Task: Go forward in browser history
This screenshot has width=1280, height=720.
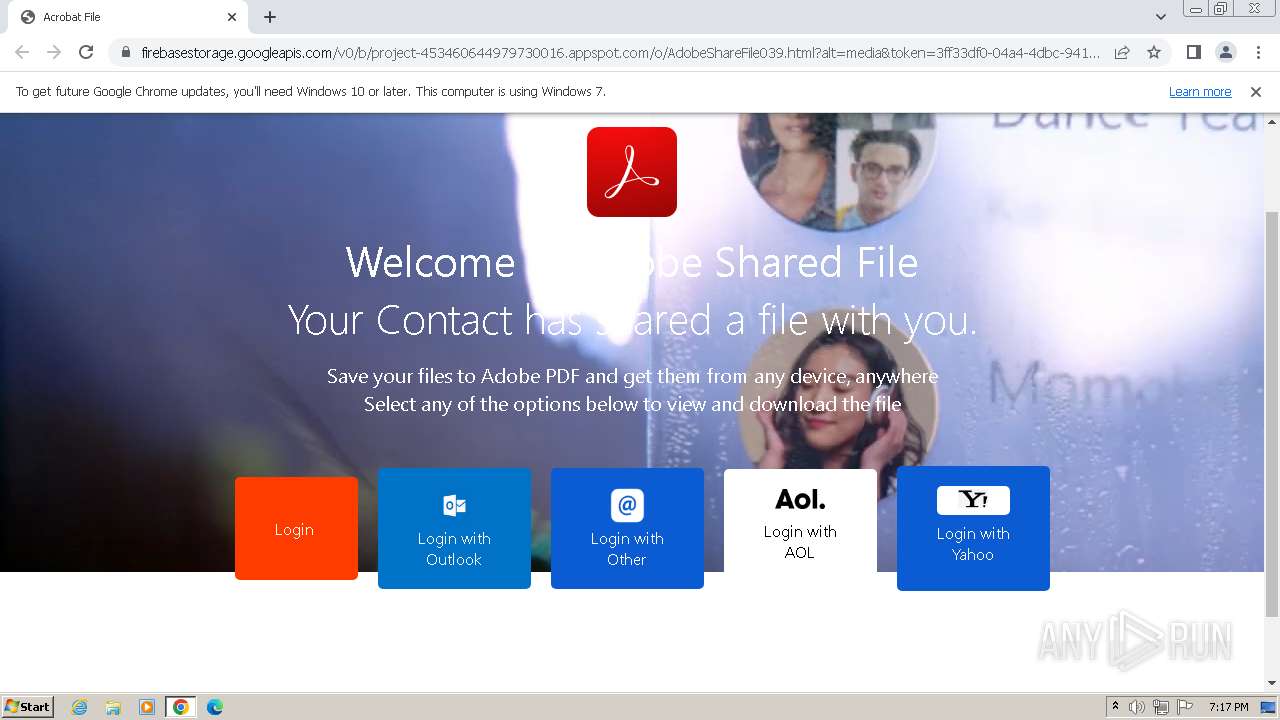Action: tap(54, 52)
